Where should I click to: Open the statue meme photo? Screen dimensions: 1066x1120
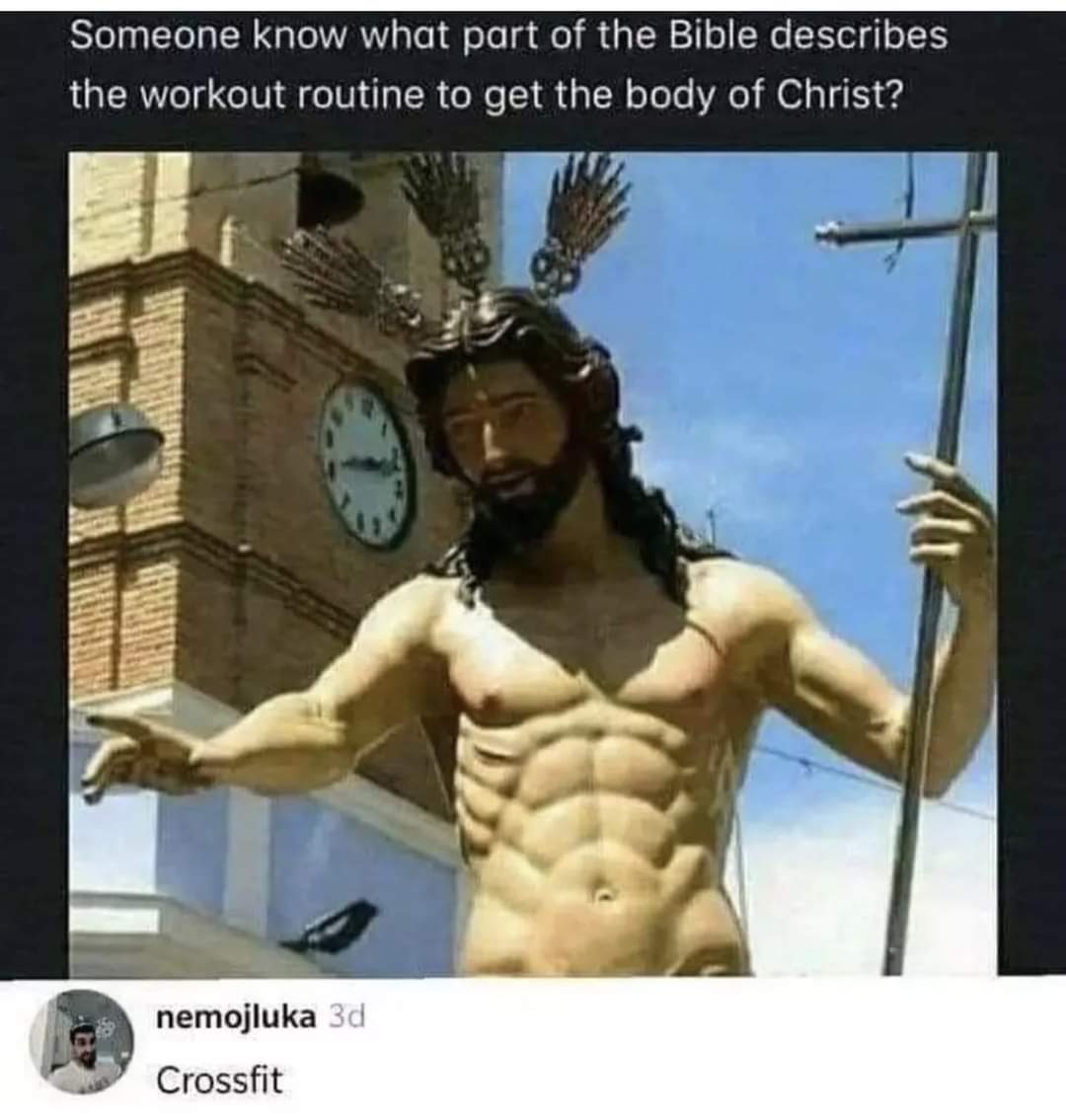(x=533, y=563)
